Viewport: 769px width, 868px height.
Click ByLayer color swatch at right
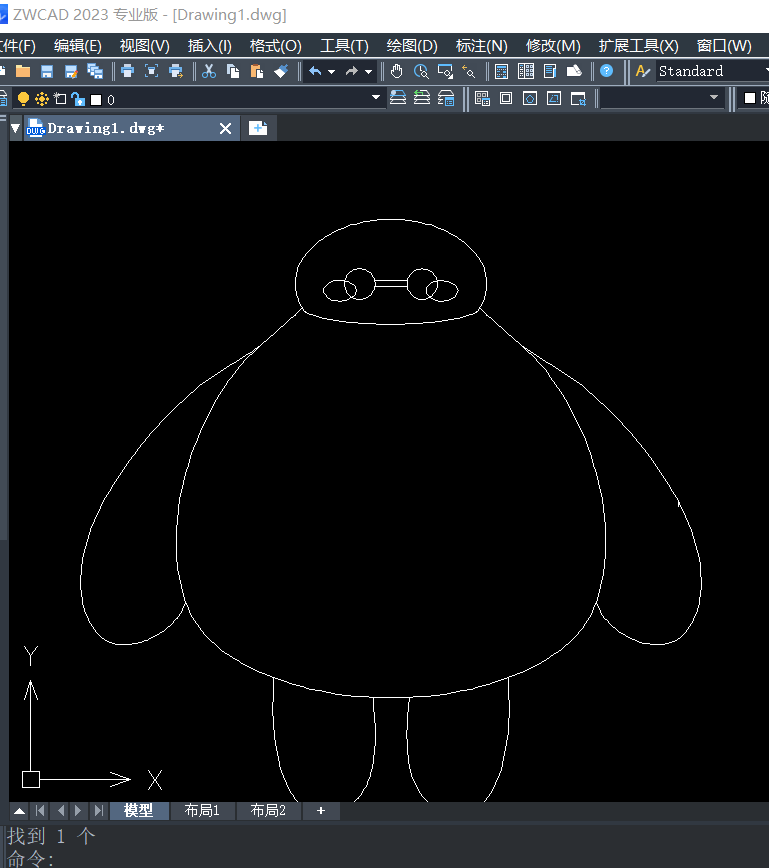click(x=750, y=98)
